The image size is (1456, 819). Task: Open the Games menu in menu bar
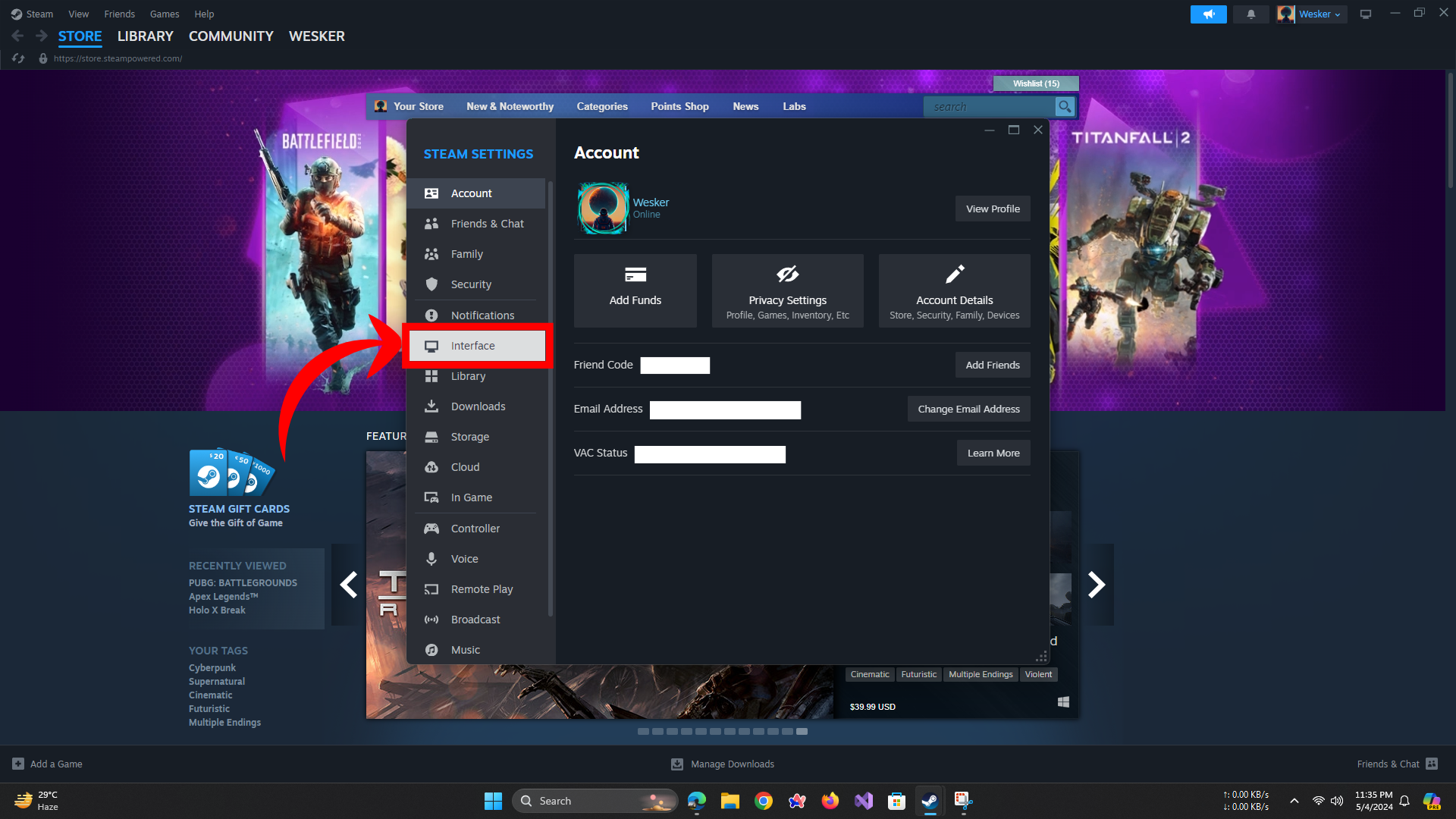point(164,14)
